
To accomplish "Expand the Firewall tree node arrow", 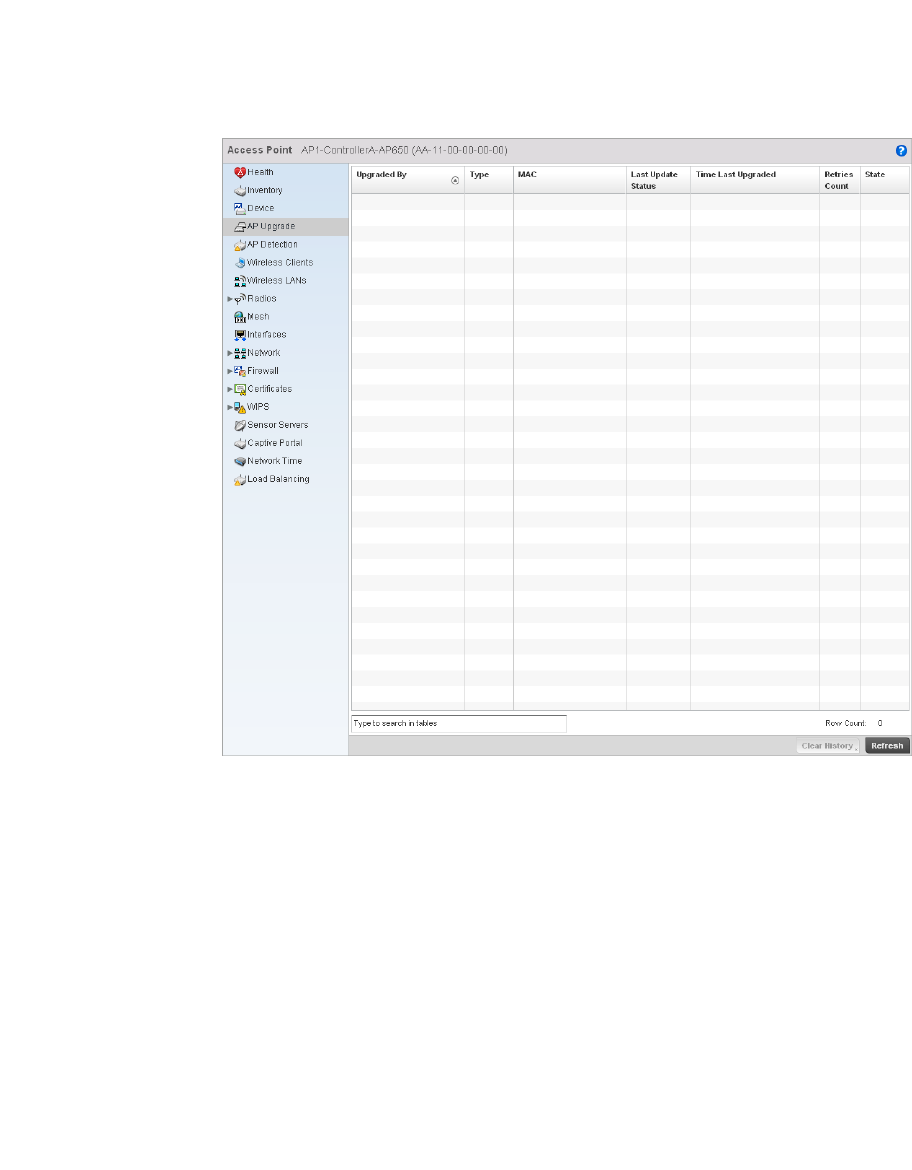I will [x=230, y=371].
